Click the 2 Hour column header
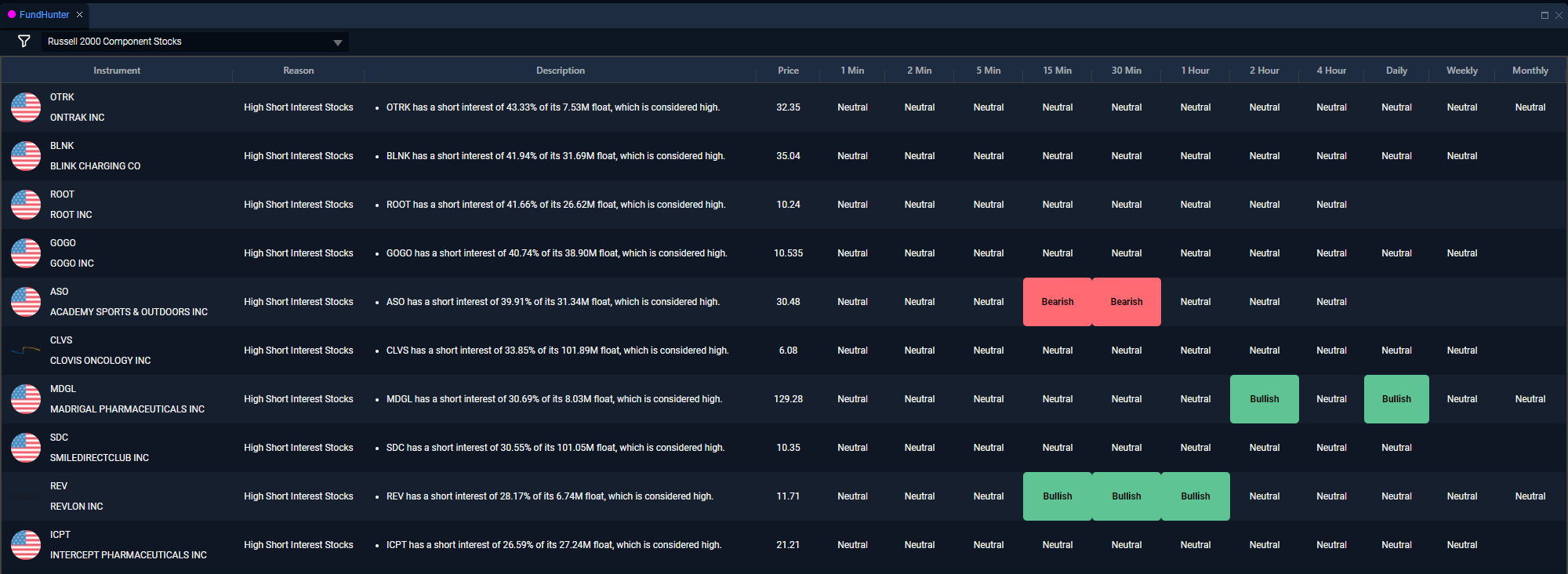 tap(1265, 71)
